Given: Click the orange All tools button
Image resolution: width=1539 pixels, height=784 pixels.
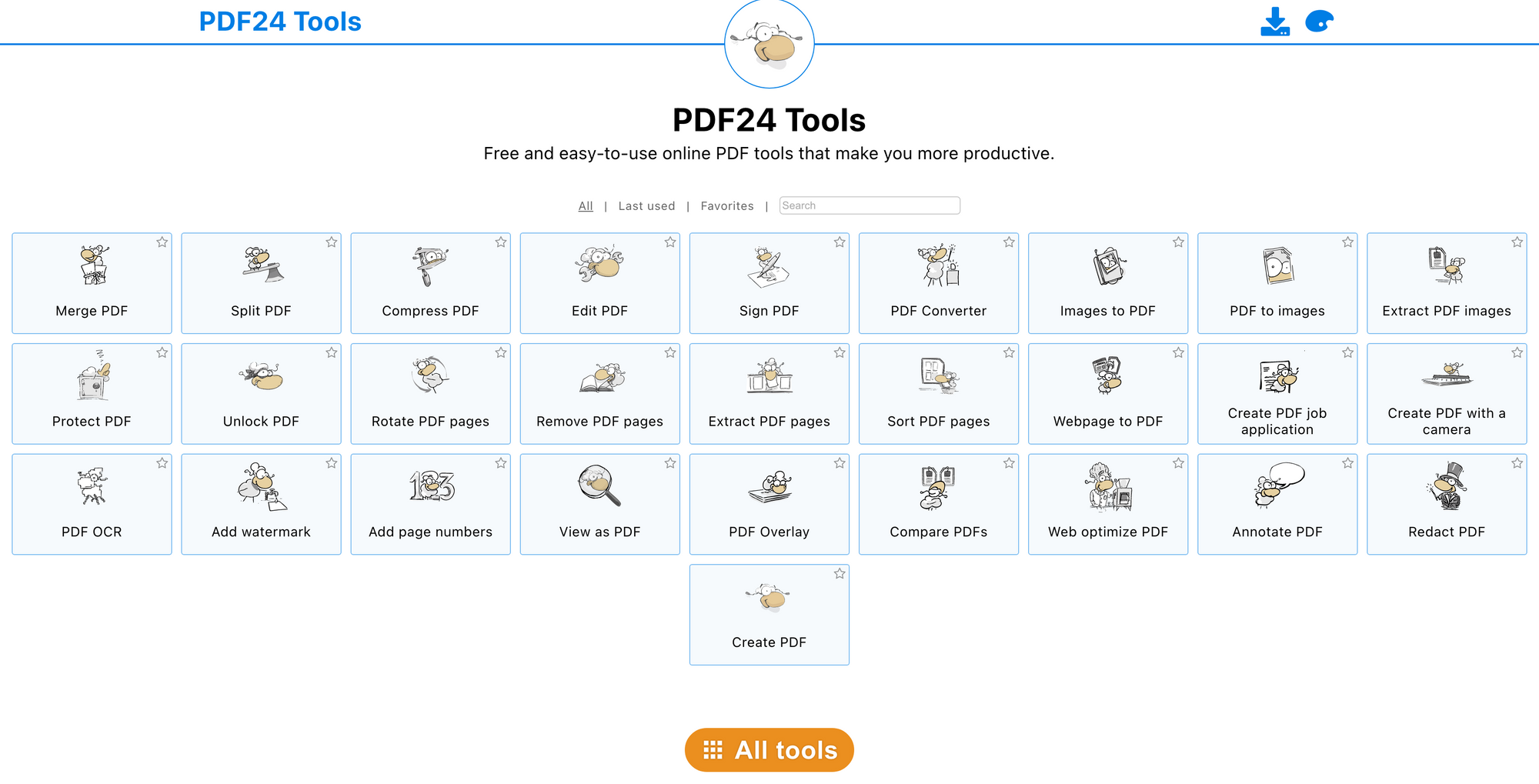Looking at the screenshot, I should 769,750.
